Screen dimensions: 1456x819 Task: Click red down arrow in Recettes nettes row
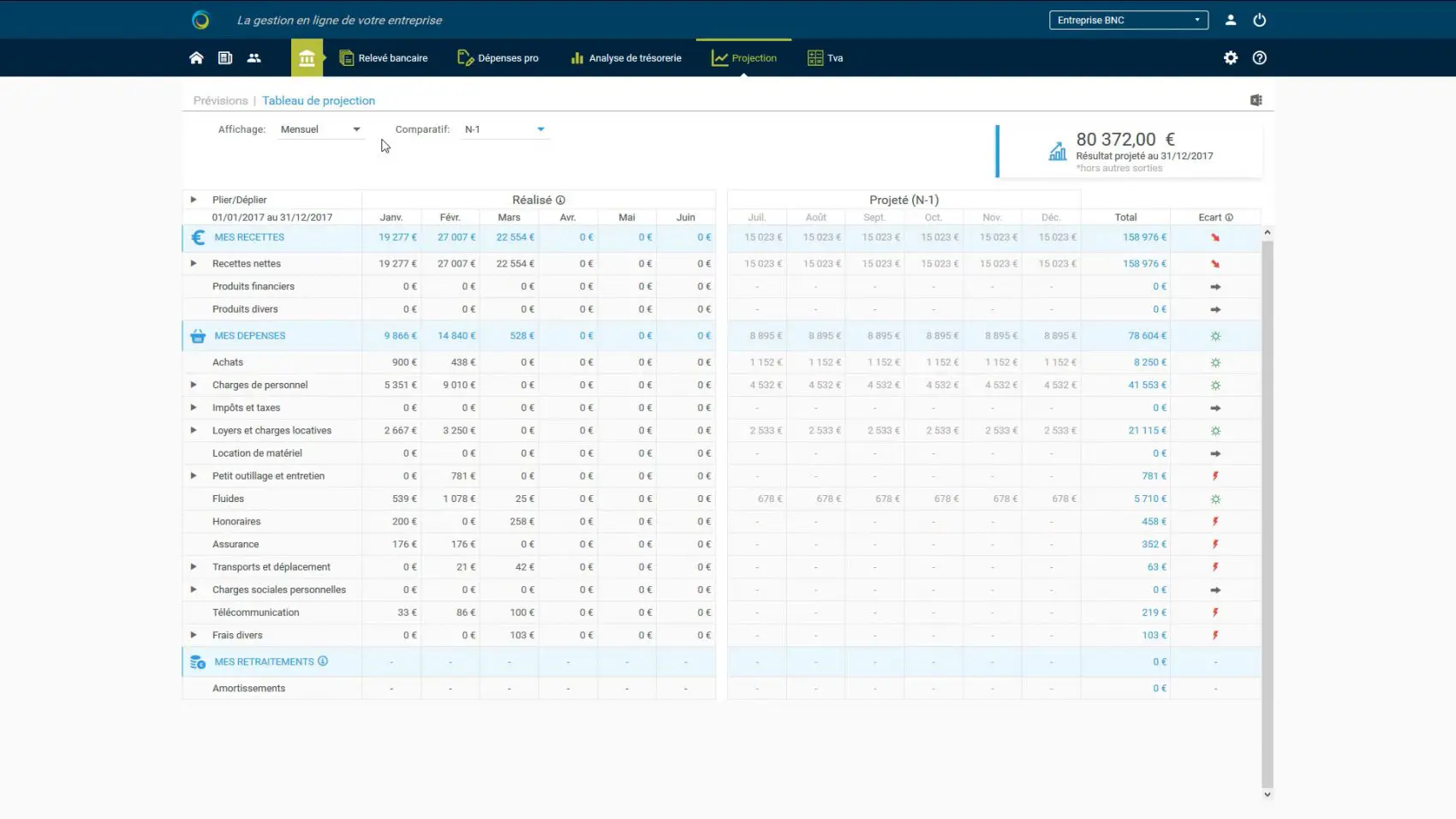pyautogui.click(x=1214, y=264)
